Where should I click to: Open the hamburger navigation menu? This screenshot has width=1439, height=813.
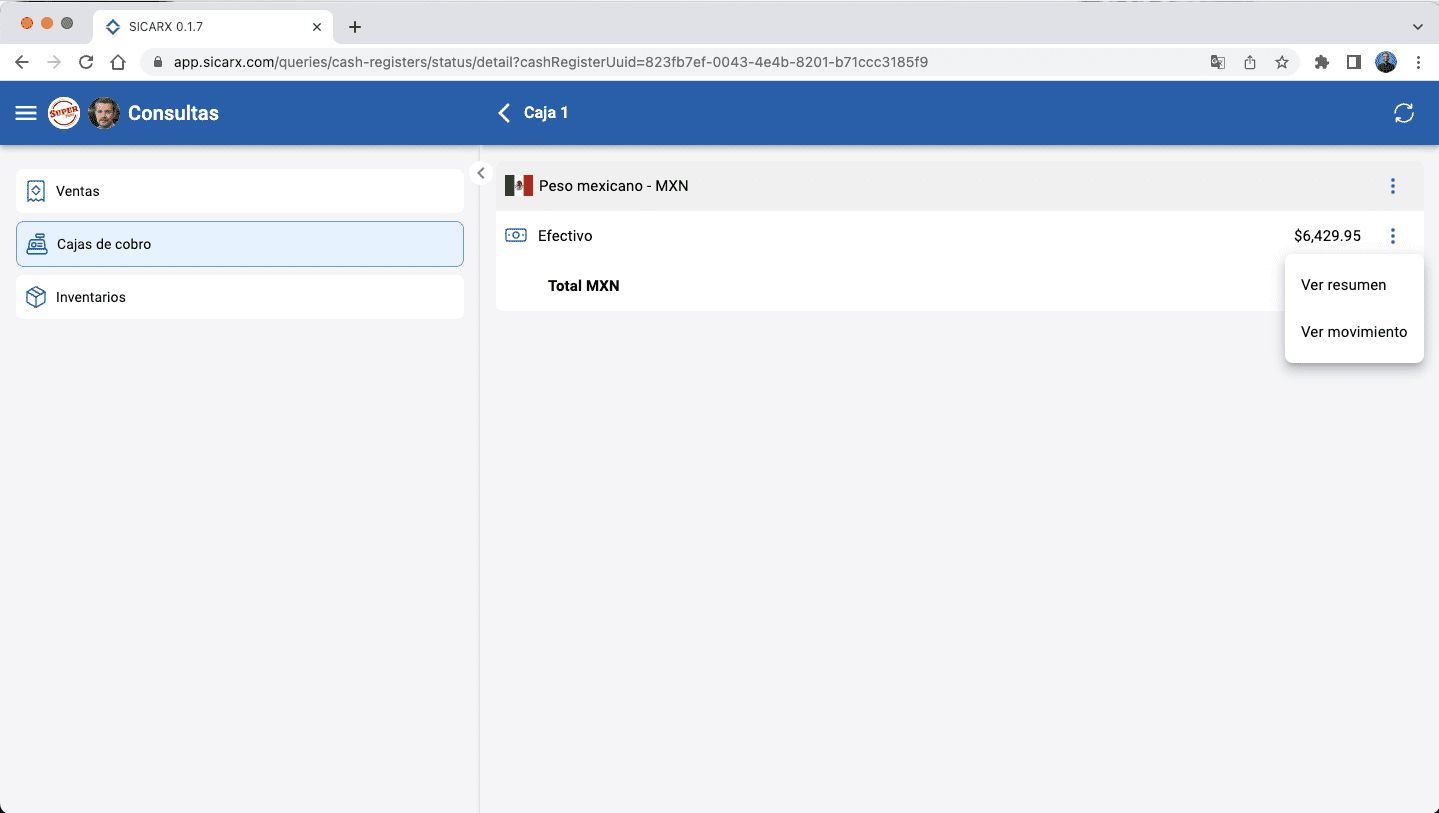pyautogui.click(x=26, y=113)
